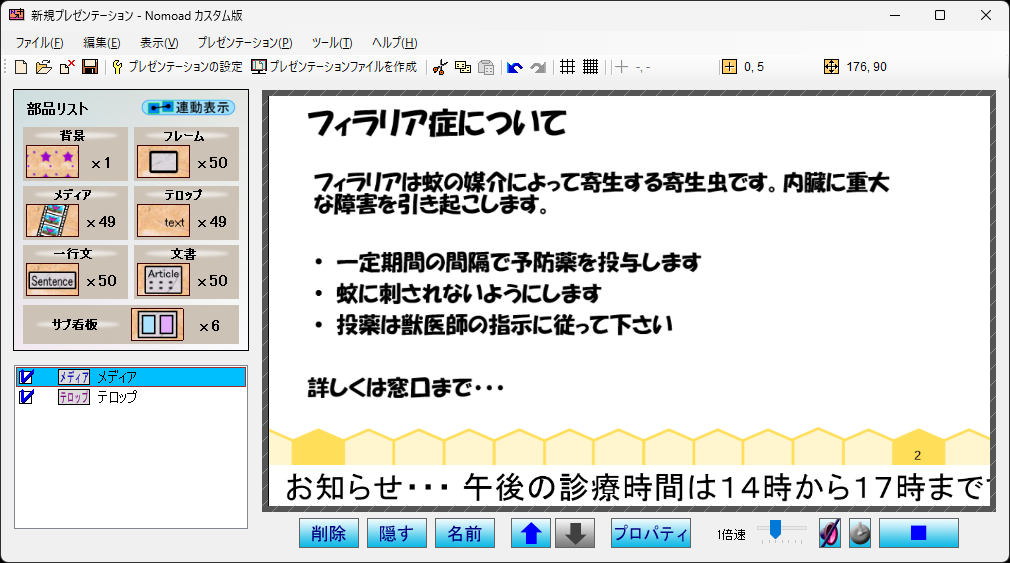
Task: Uncheck the テロップ row checkbox
Action: click(x=26, y=397)
